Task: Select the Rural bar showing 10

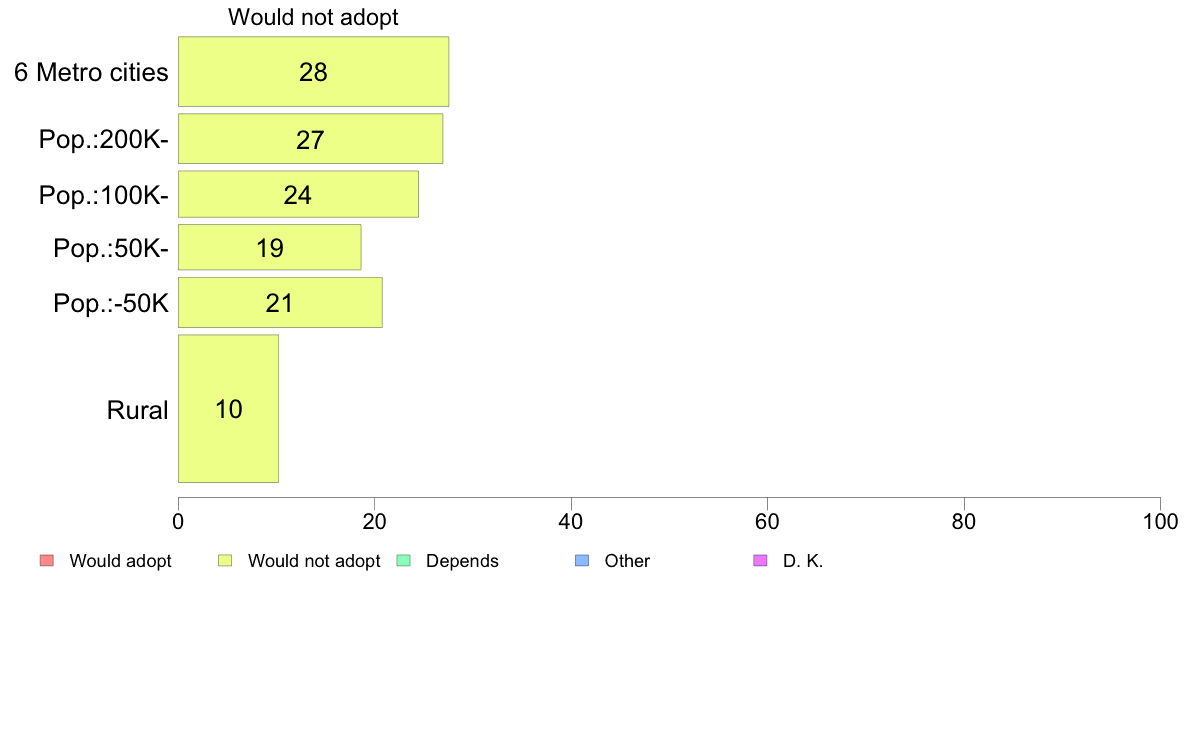Action: 229,409
